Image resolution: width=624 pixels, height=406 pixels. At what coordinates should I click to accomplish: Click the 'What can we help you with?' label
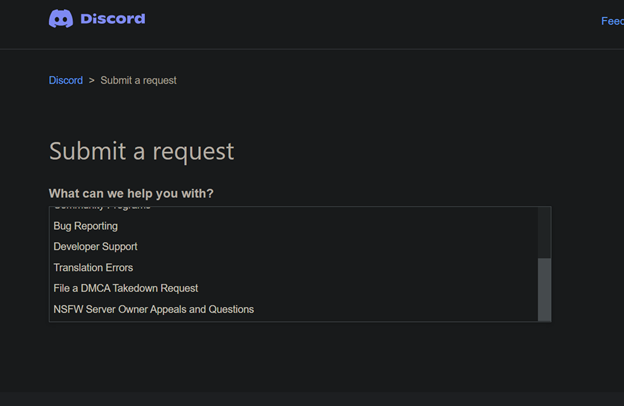(131, 193)
